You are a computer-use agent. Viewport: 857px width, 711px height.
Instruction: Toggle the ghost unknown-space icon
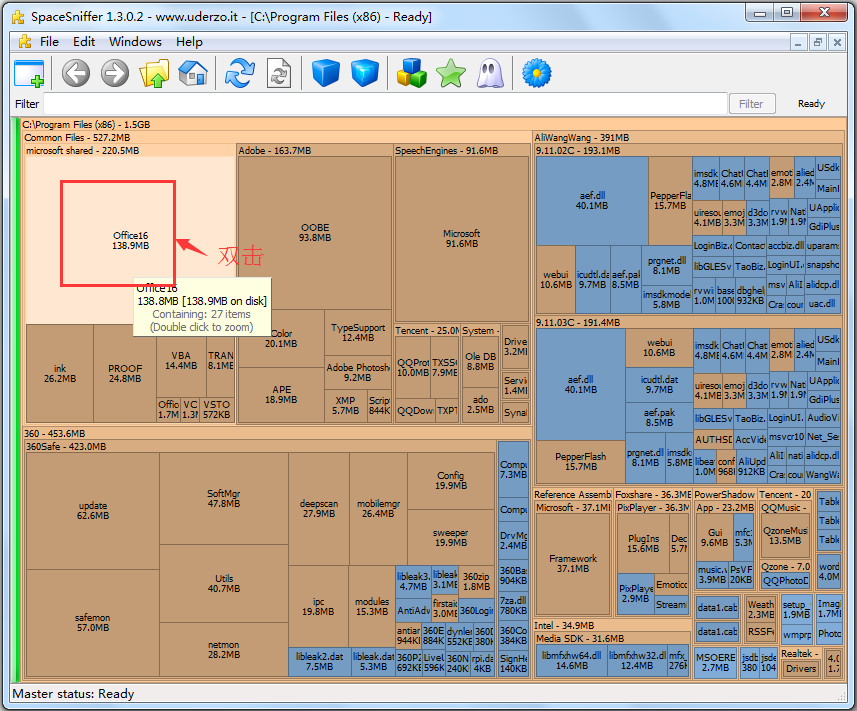(x=490, y=73)
